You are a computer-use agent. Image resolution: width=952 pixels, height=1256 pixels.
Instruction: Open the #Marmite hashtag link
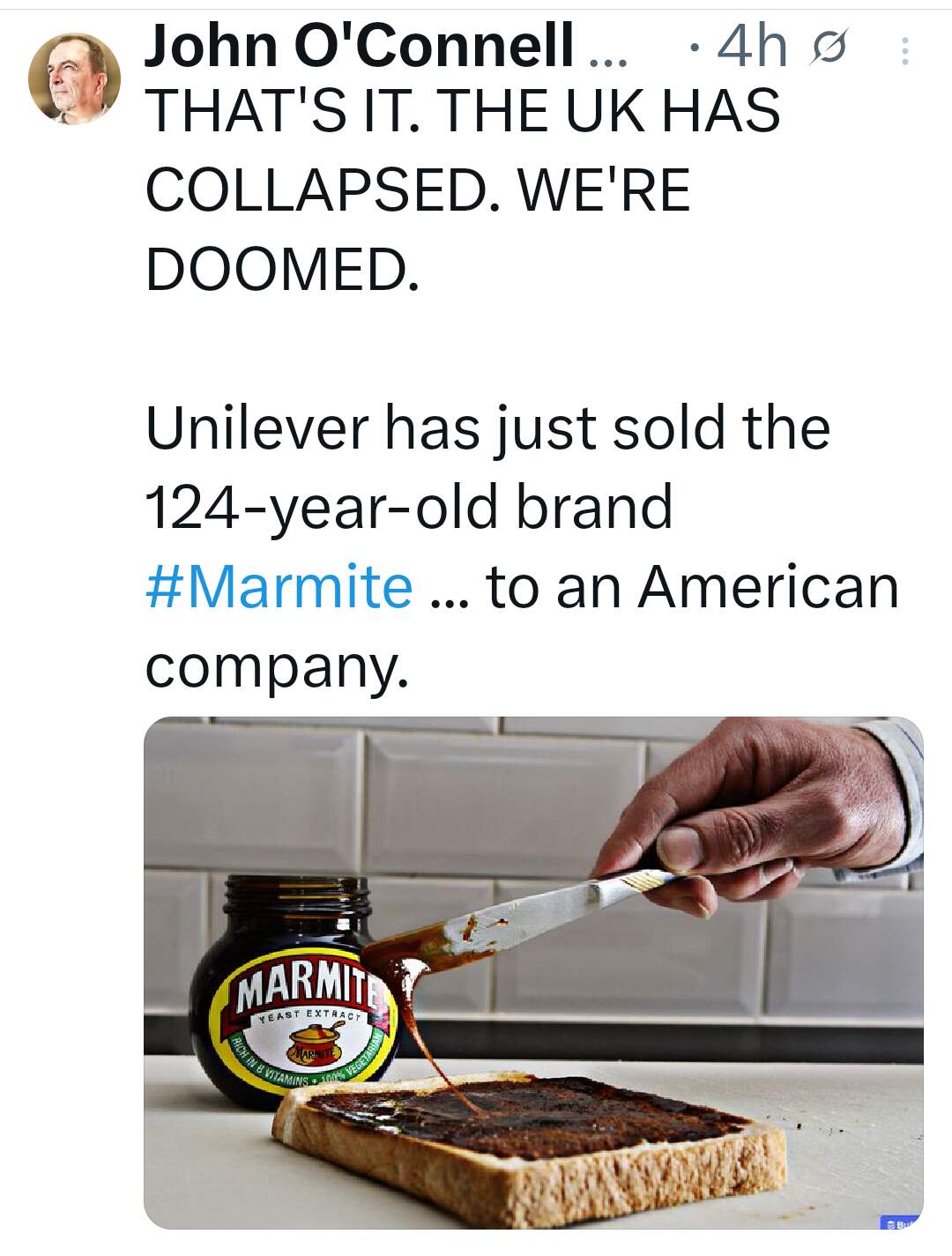[x=279, y=587]
